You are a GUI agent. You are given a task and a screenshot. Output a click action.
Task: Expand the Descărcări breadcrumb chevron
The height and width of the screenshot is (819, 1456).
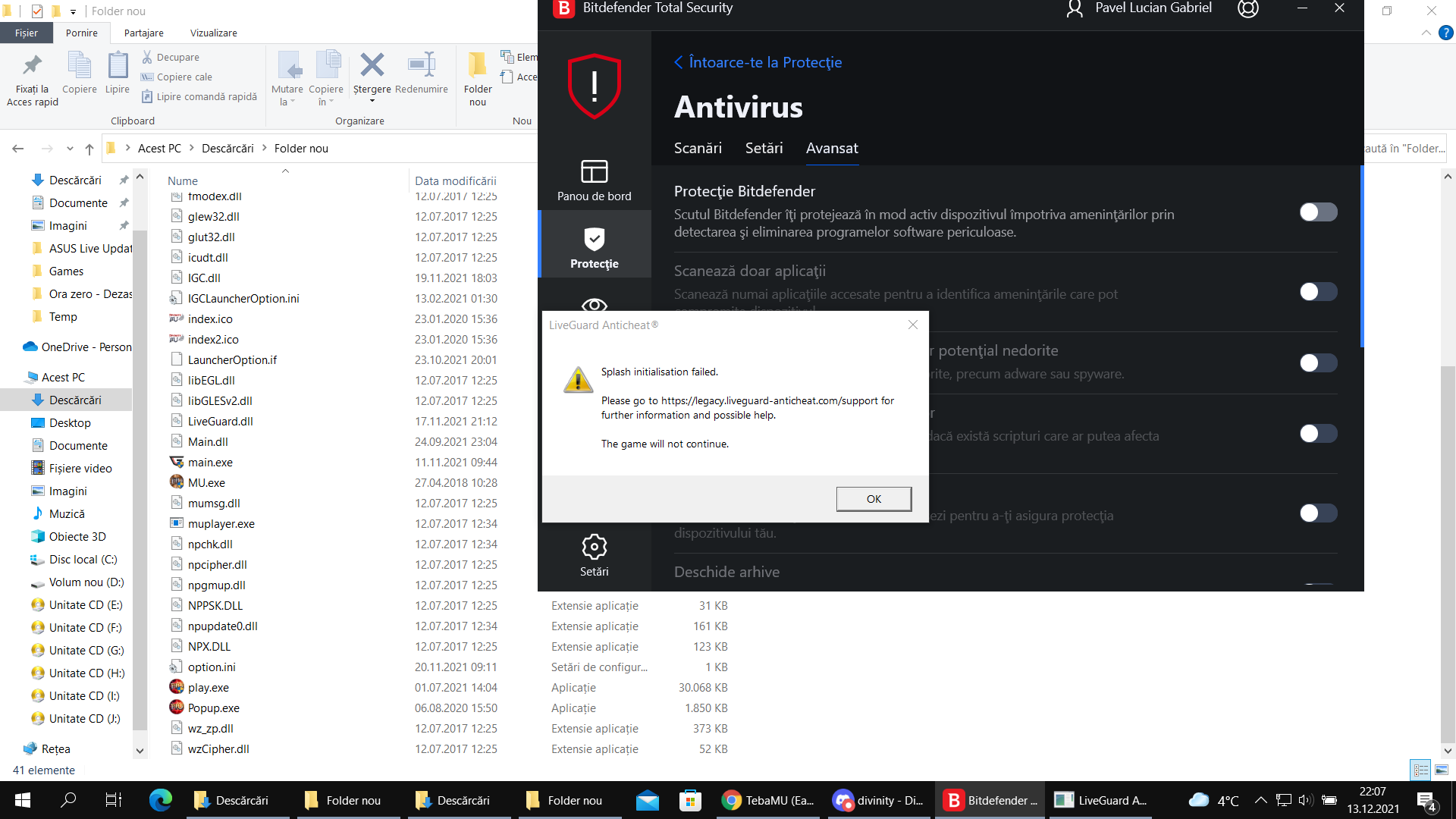click(265, 149)
